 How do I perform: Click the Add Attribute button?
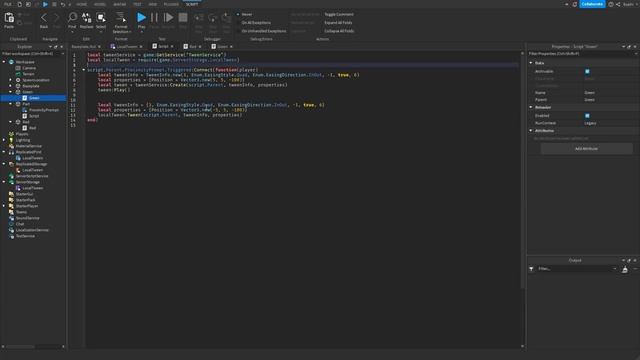point(587,149)
